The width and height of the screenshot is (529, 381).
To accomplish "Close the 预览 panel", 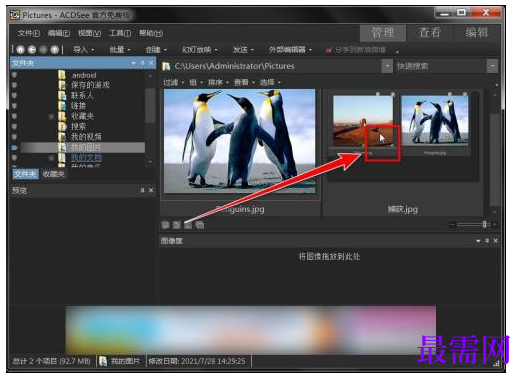I will pos(151,190).
